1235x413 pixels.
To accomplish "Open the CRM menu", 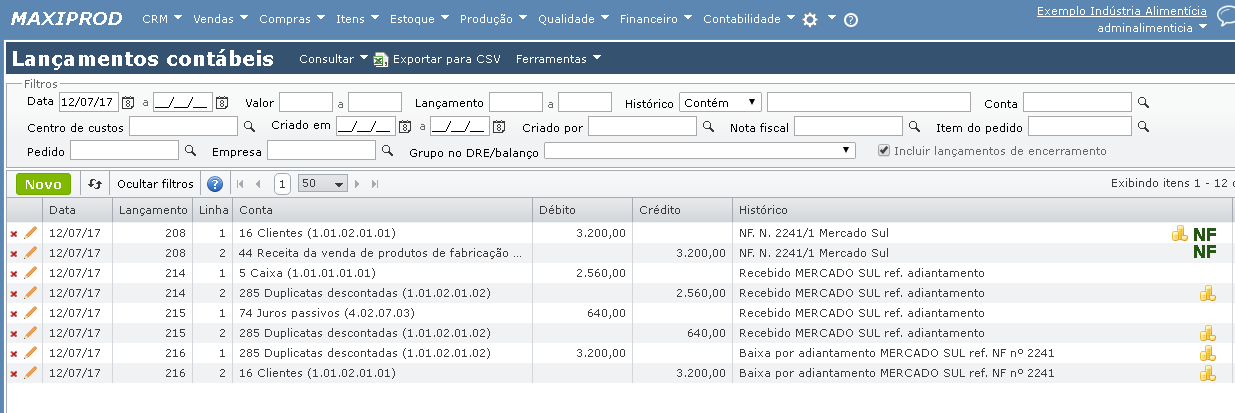I will pos(162,19).
